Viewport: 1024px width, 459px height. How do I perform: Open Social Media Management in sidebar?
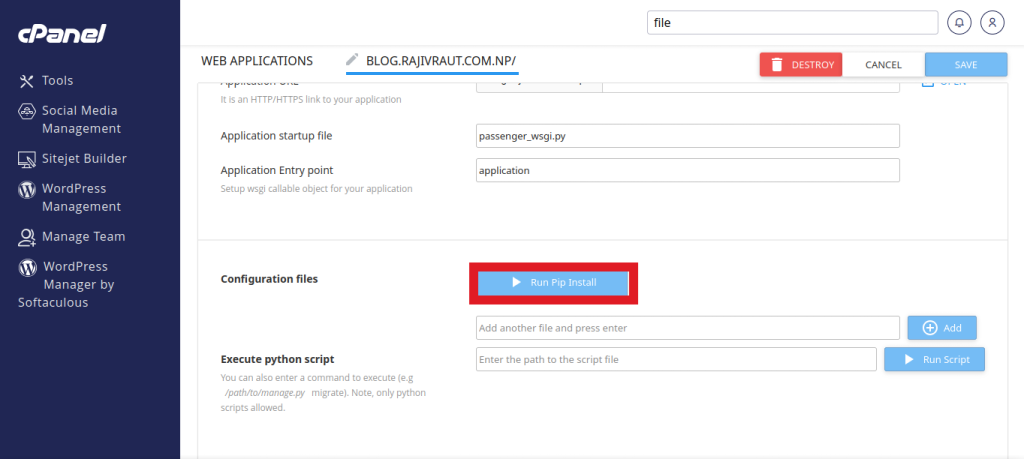pos(81,119)
